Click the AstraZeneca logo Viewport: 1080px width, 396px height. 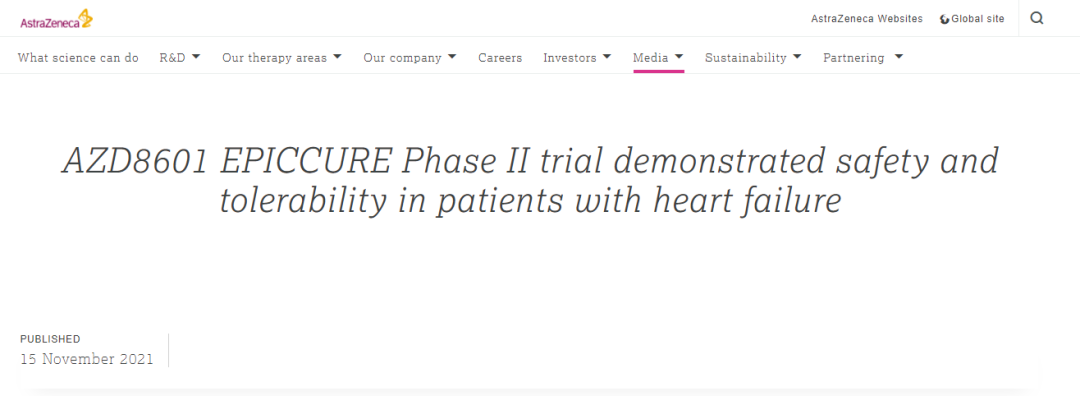[56, 19]
